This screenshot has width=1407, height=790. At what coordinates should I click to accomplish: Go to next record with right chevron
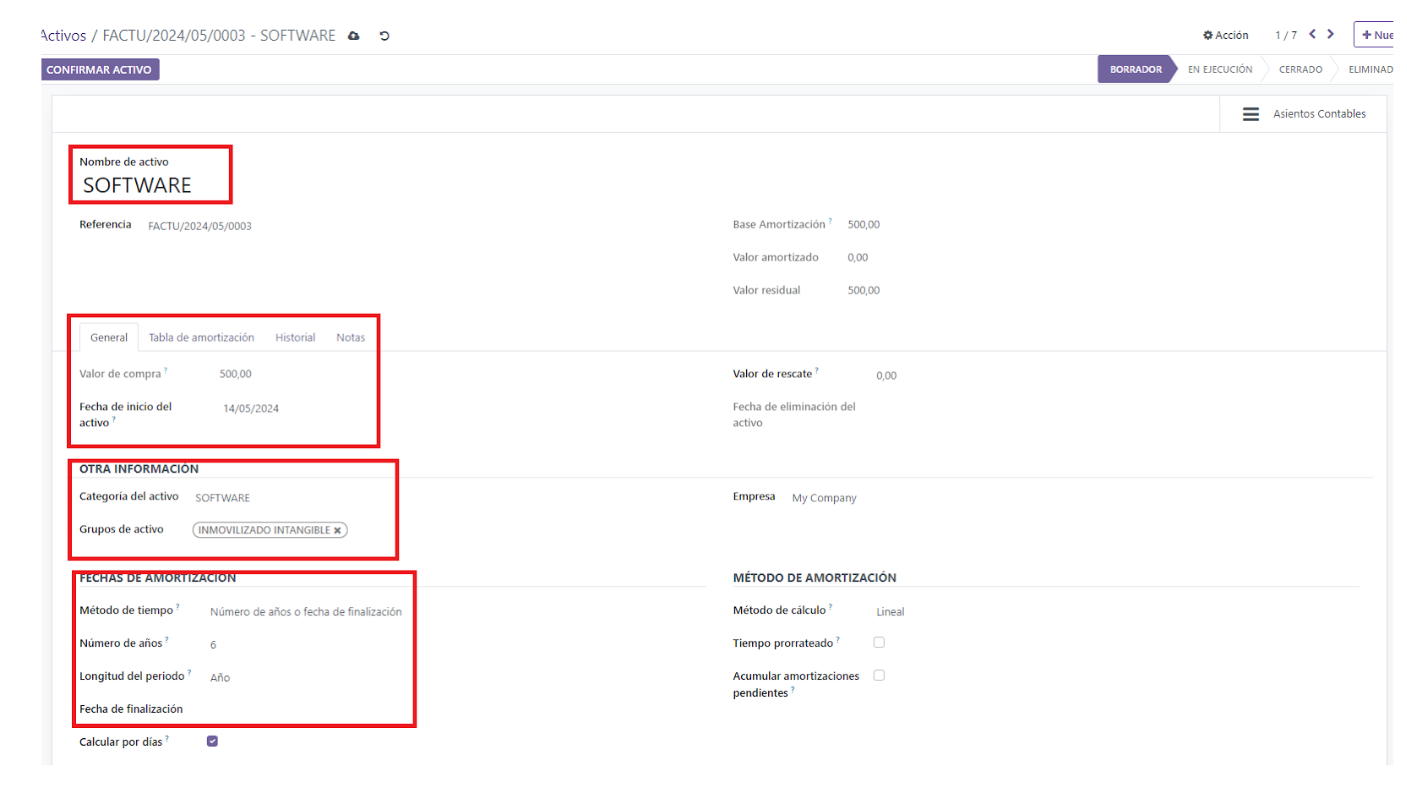tap(1330, 34)
